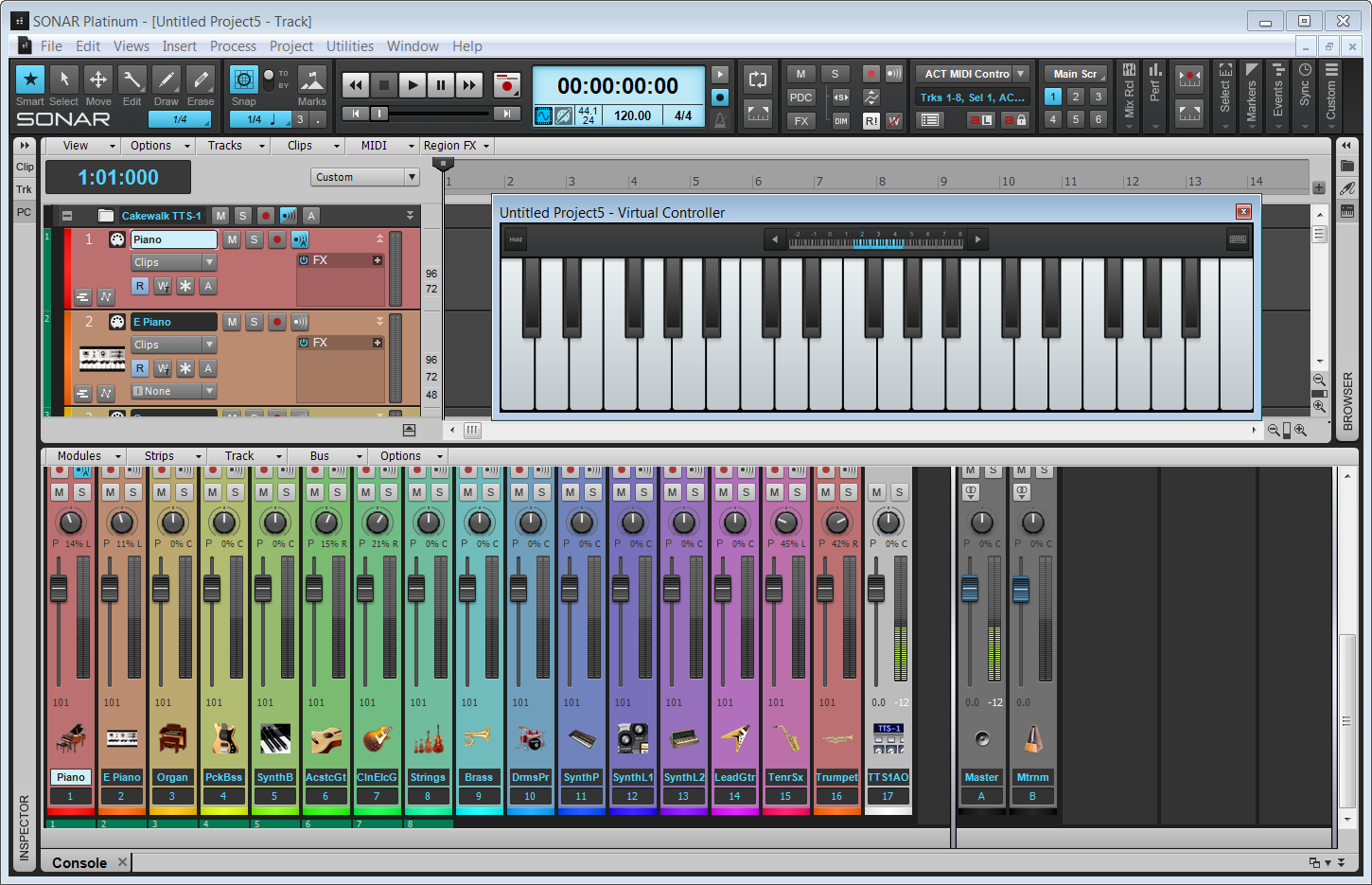The height and width of the screenshot is (885, 1372).
Task: Toggle Hold on the Virtual Controller
Action: click(516, 239)
